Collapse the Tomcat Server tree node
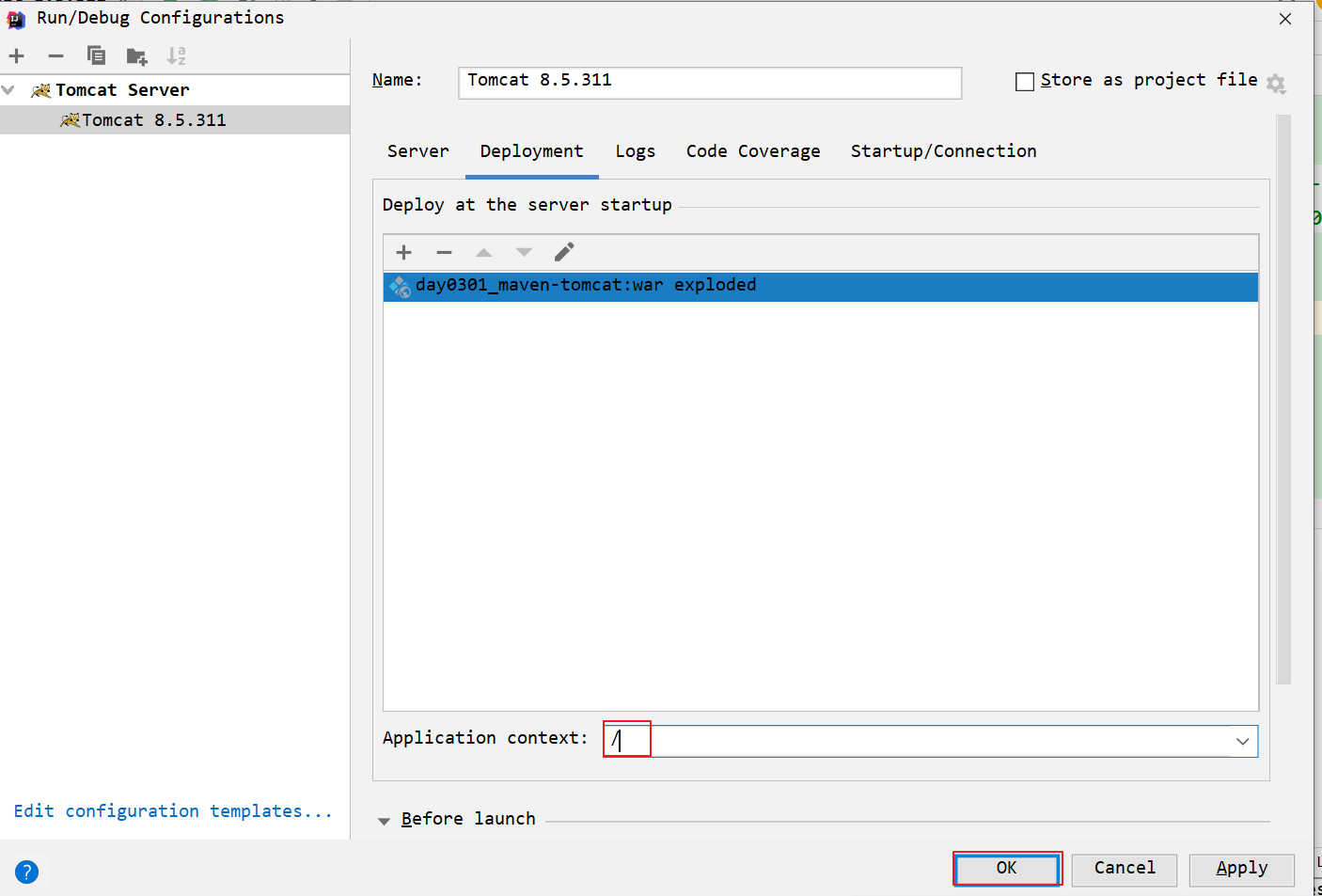Viewport: 1322px width, 896px height. click(9, 90)
